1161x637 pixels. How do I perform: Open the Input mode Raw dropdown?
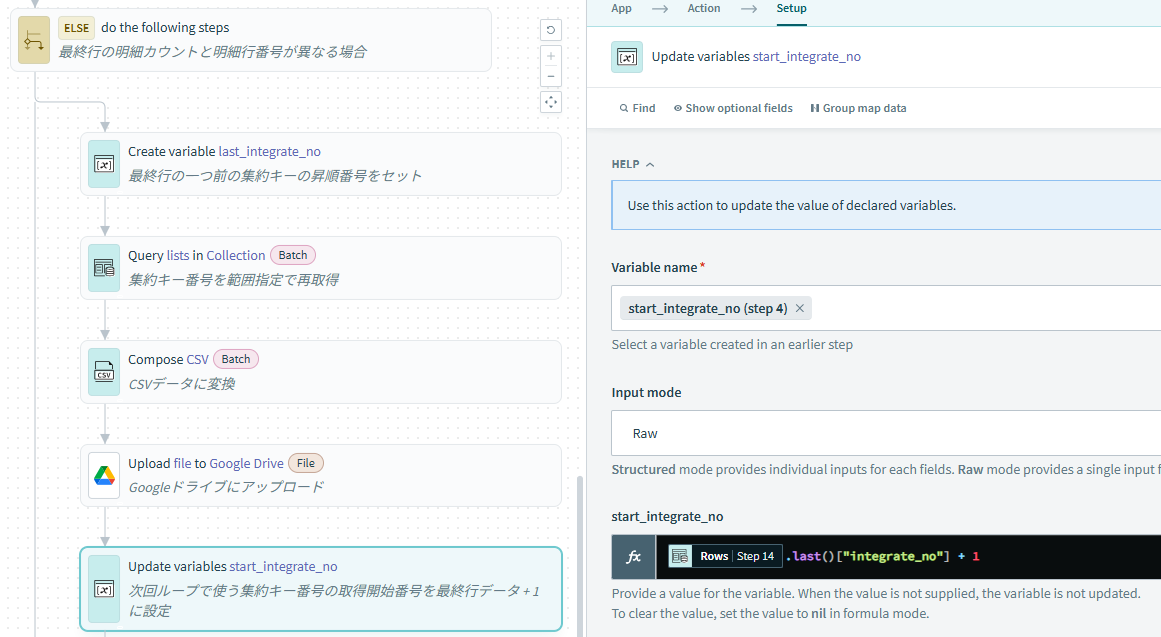point(886,433)
